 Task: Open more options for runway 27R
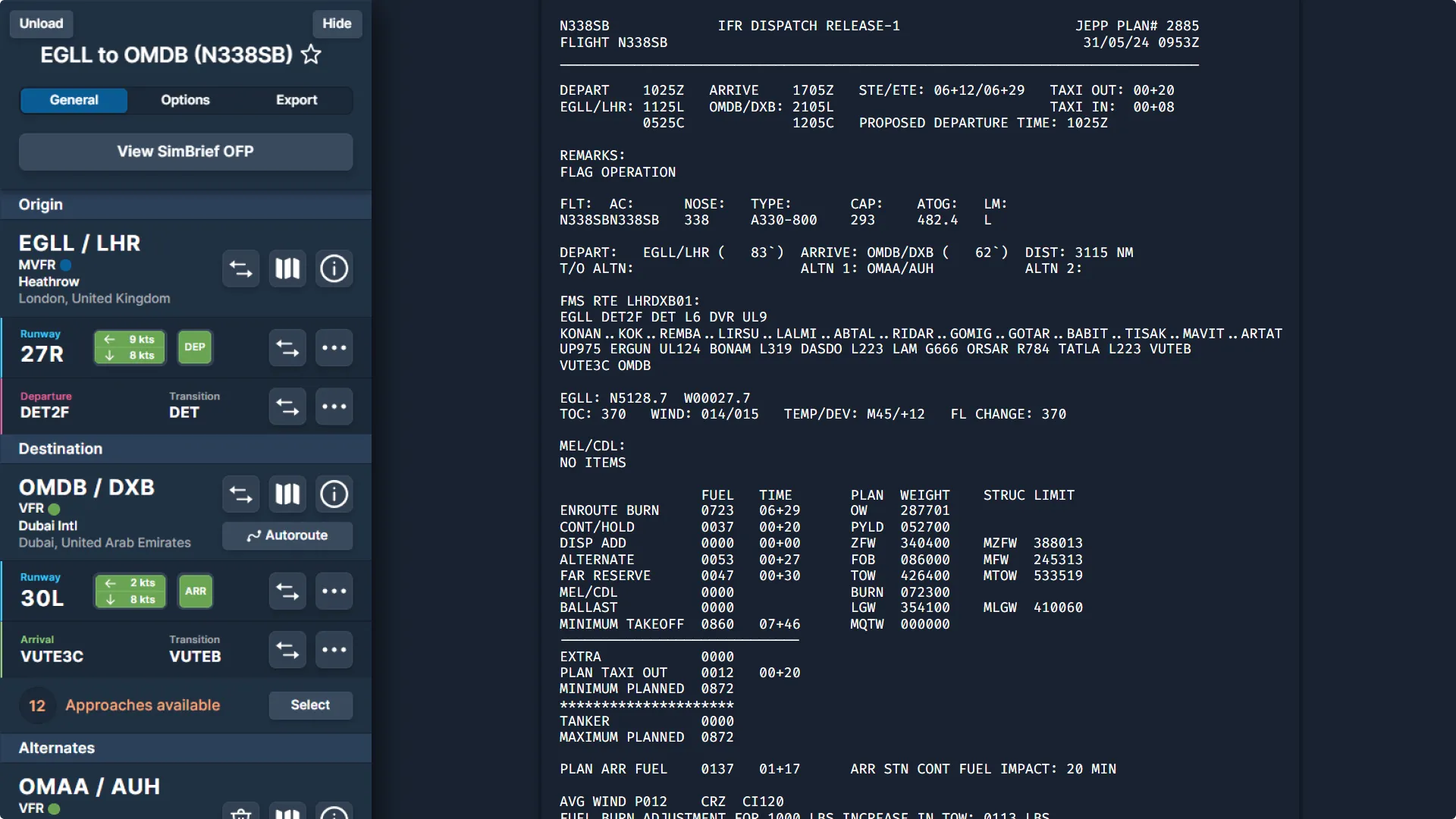point(334,348)
